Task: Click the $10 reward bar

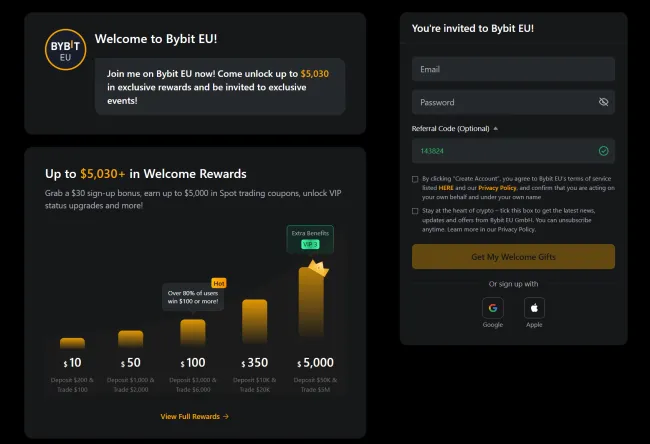Action: (x=72, y=343)
